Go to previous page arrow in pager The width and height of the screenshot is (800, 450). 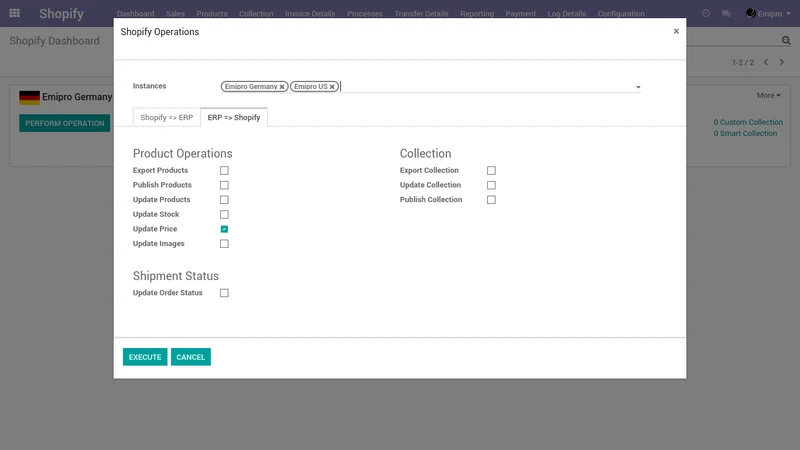tap(766, 62)
